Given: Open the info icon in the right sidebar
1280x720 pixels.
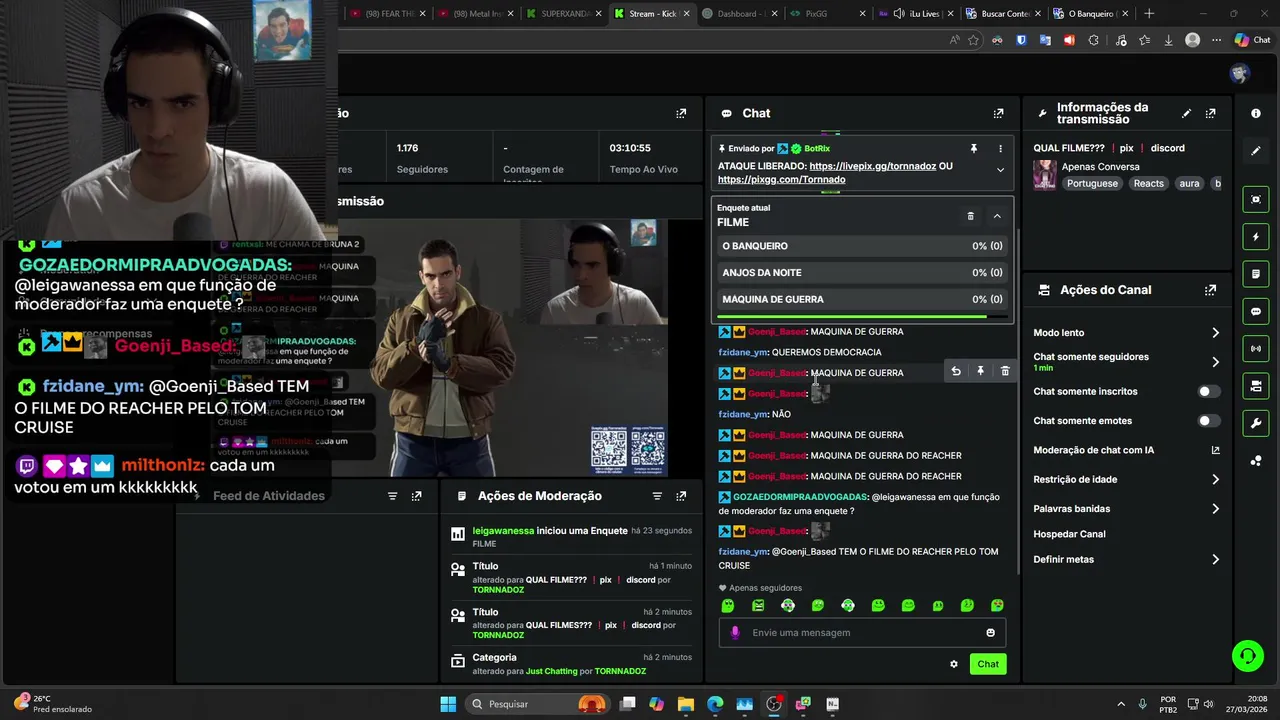Looking at the screenshot, I should tap(1256, 114).
